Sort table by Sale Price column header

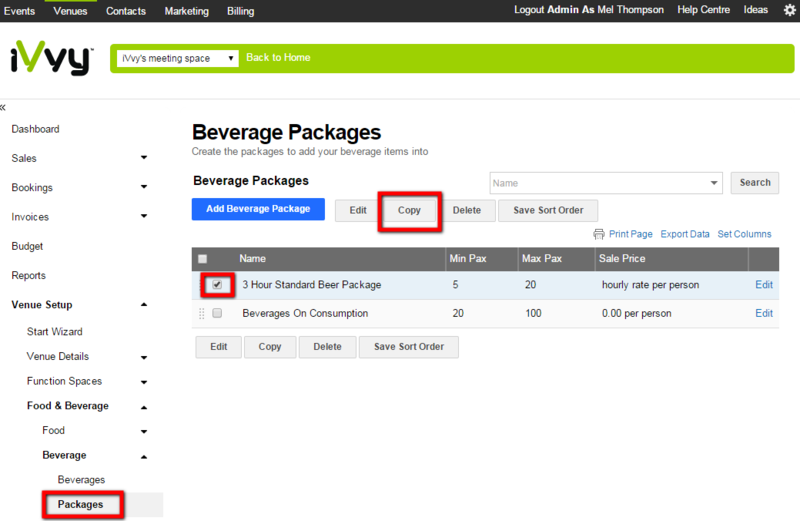point(622,259)
